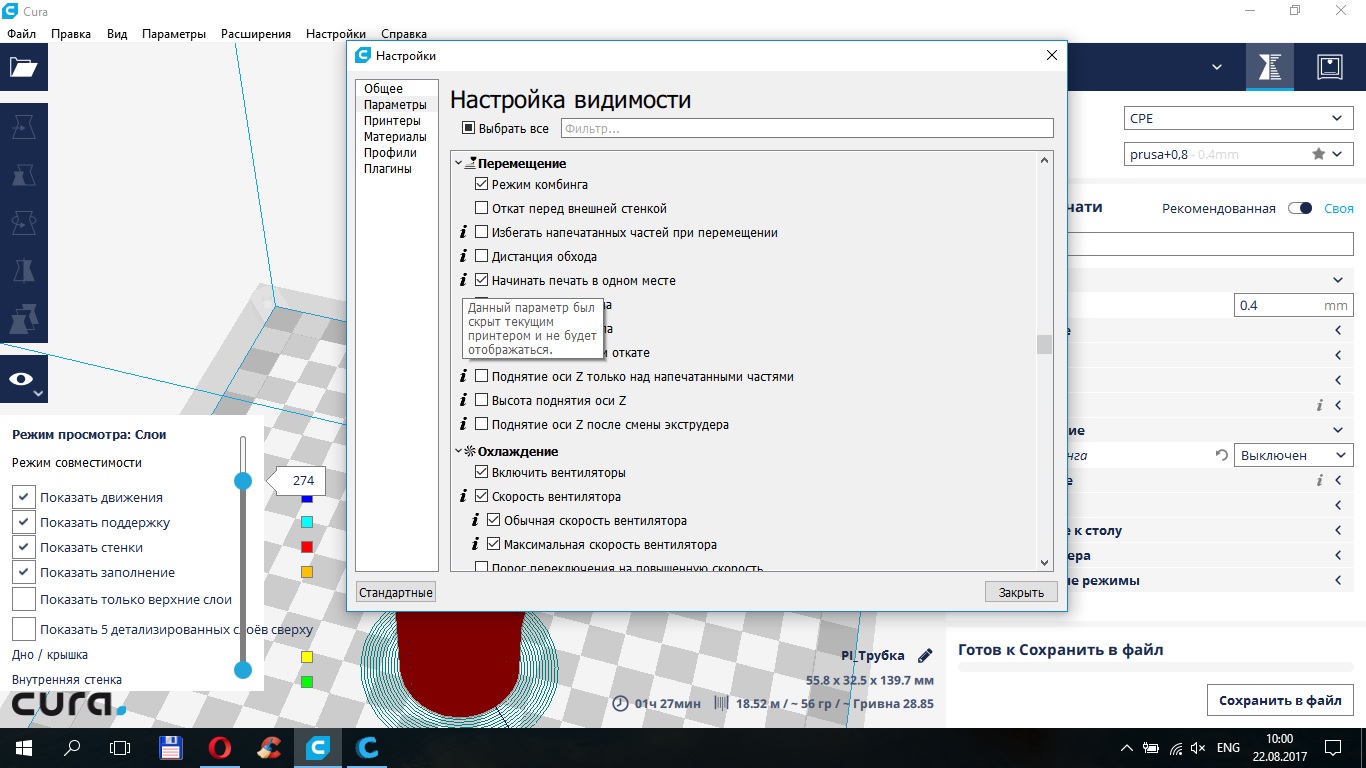Uncheck Показать поддержку in the layer view

(24, 522)
